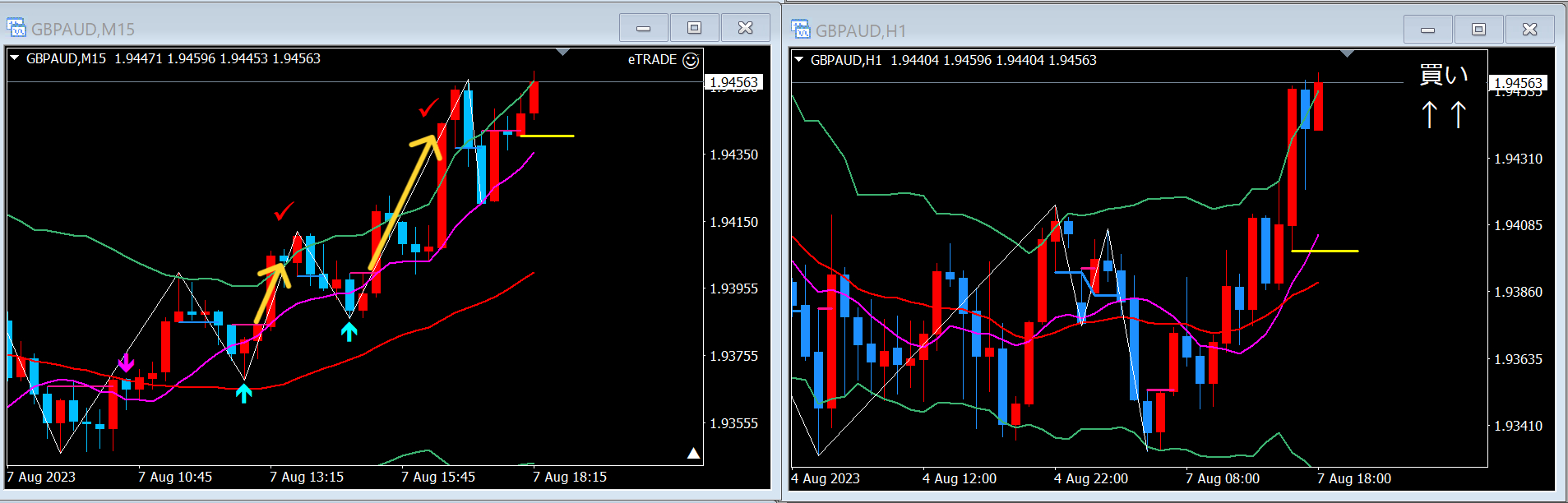Viewport: 1568px width, 503px height.
Task: Click the white triangle in the M15 chart's bottom corner
Action: [694, 454]
